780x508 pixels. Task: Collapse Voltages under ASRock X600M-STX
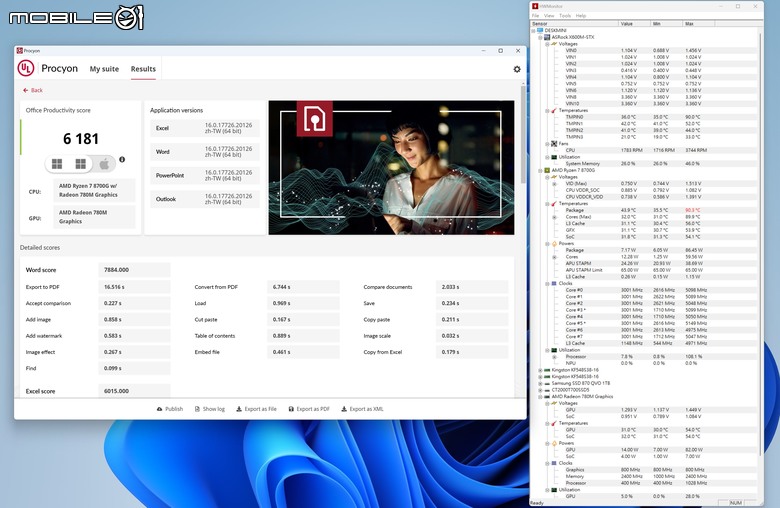click(x=547, y=44)
